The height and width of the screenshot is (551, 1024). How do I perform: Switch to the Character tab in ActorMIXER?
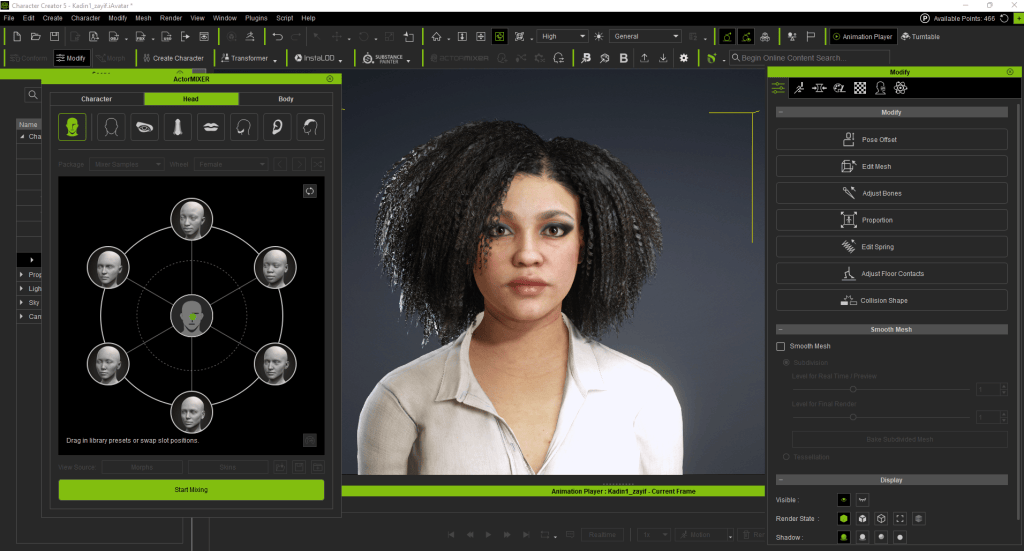click(x=97, y=99)
